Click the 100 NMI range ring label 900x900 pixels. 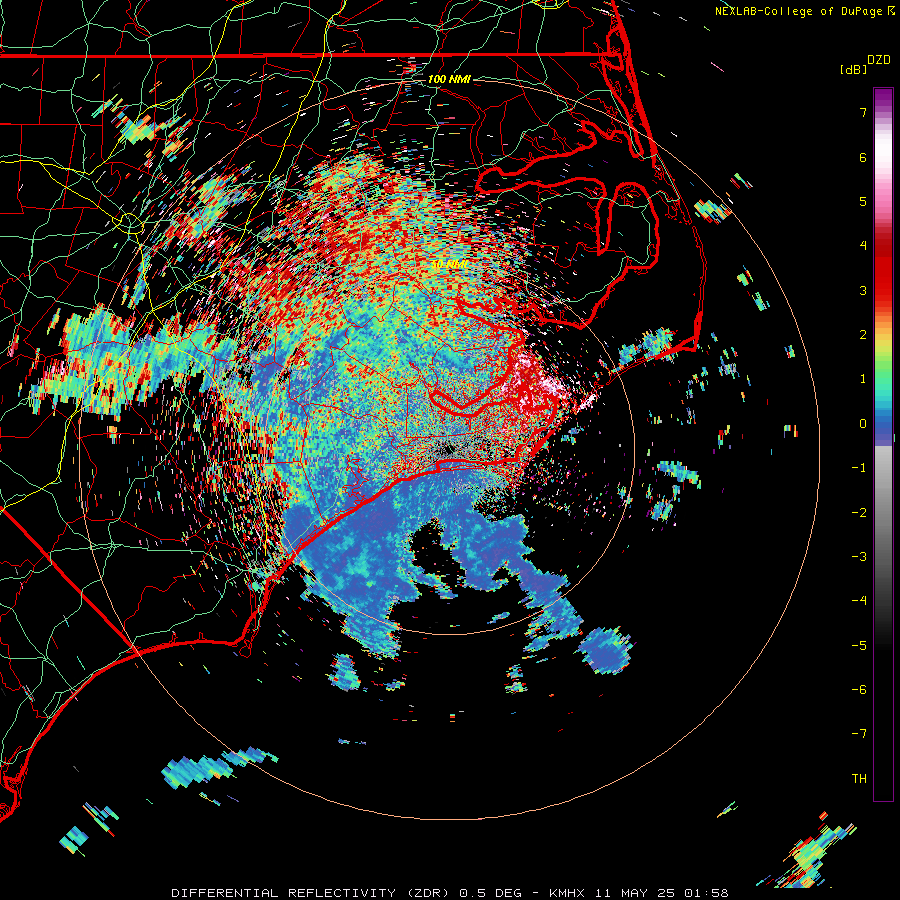[x=449, y=79]
